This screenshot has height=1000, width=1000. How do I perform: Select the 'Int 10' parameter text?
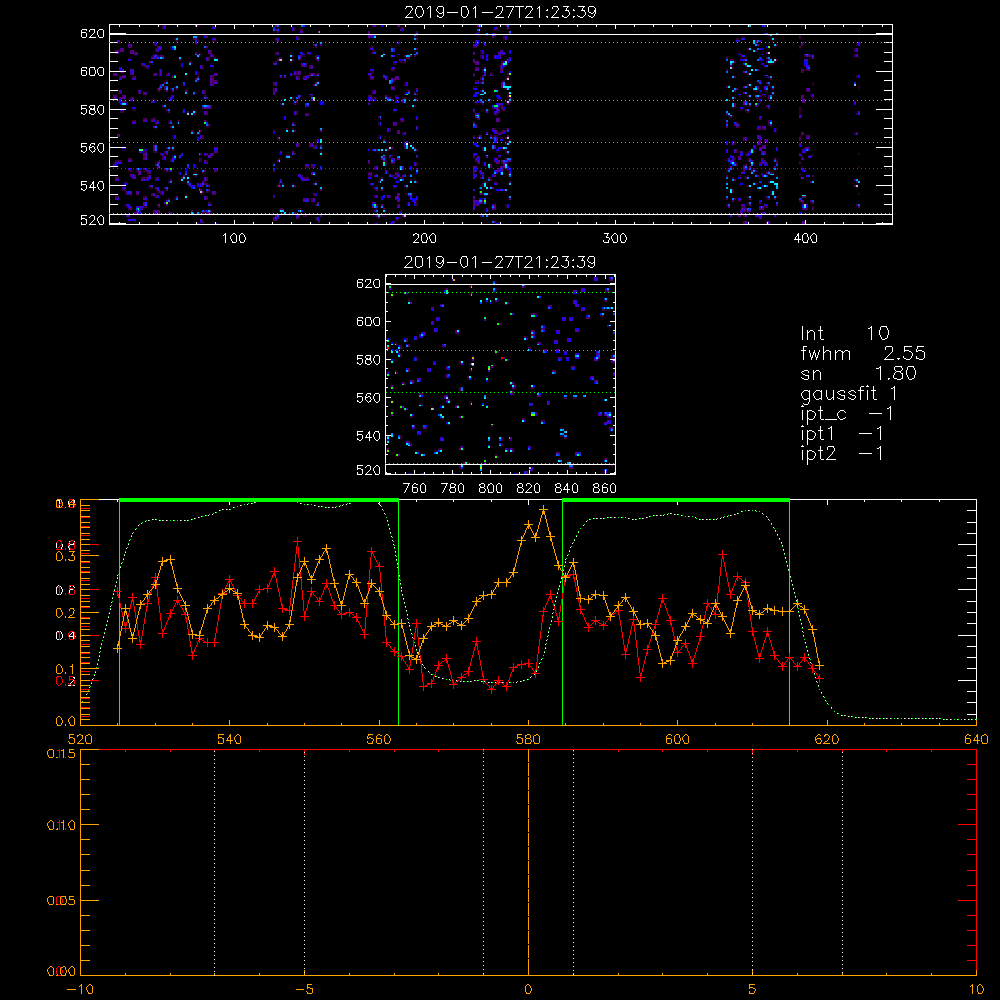coord(844,334)
